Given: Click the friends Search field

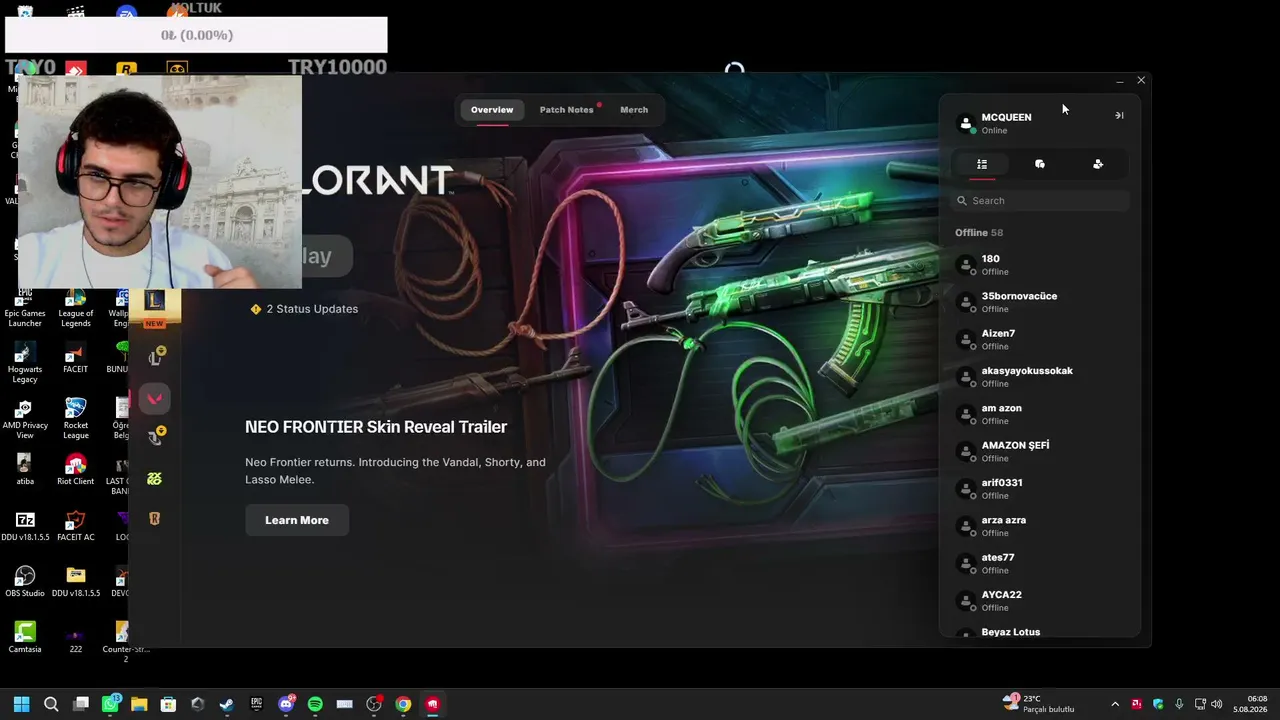Looking at the screenshot, I should tap(1040, 201).
